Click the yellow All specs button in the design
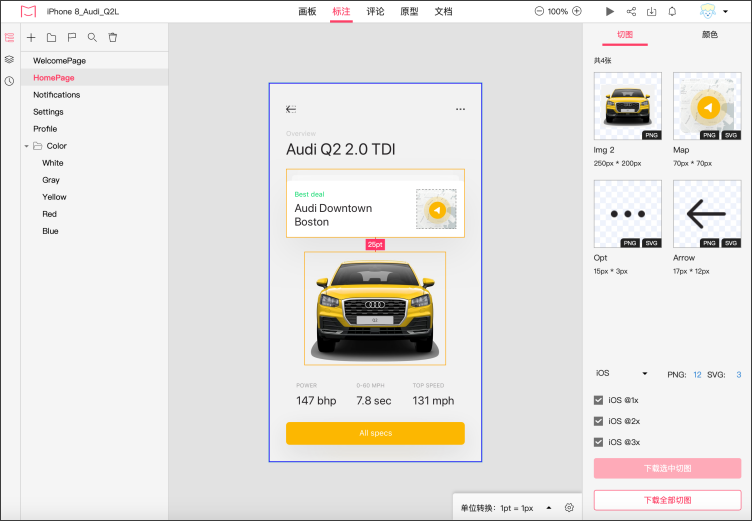Image resolution: width=752 pixels, height=521 pixels. tap(375, 433)
